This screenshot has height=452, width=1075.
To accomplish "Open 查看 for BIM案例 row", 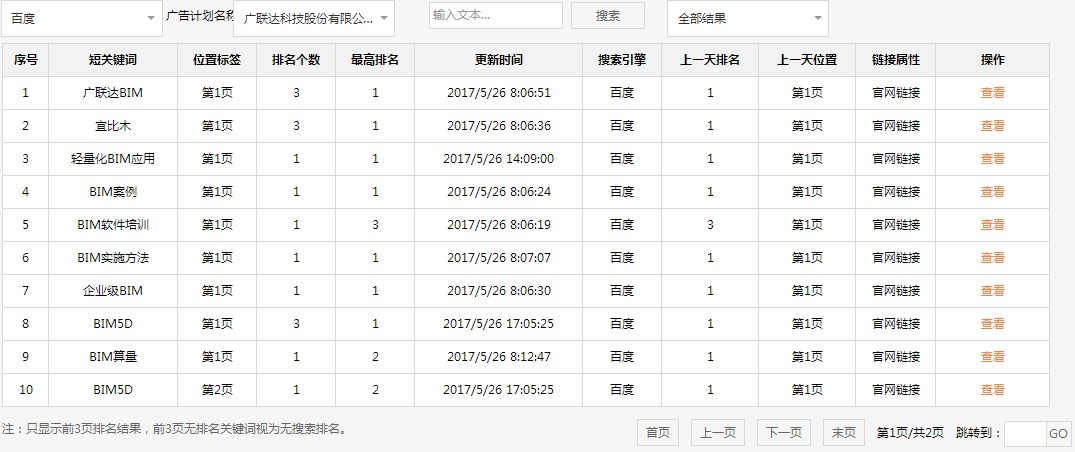I will pos(993,191).
